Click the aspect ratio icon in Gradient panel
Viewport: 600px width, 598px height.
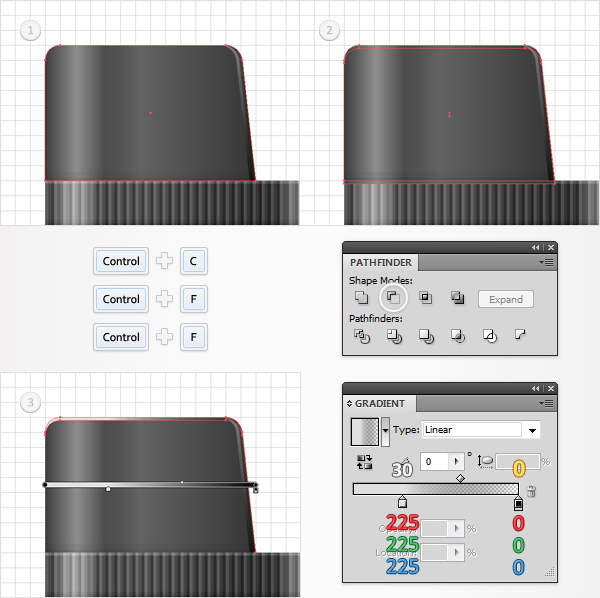(485, 461)
